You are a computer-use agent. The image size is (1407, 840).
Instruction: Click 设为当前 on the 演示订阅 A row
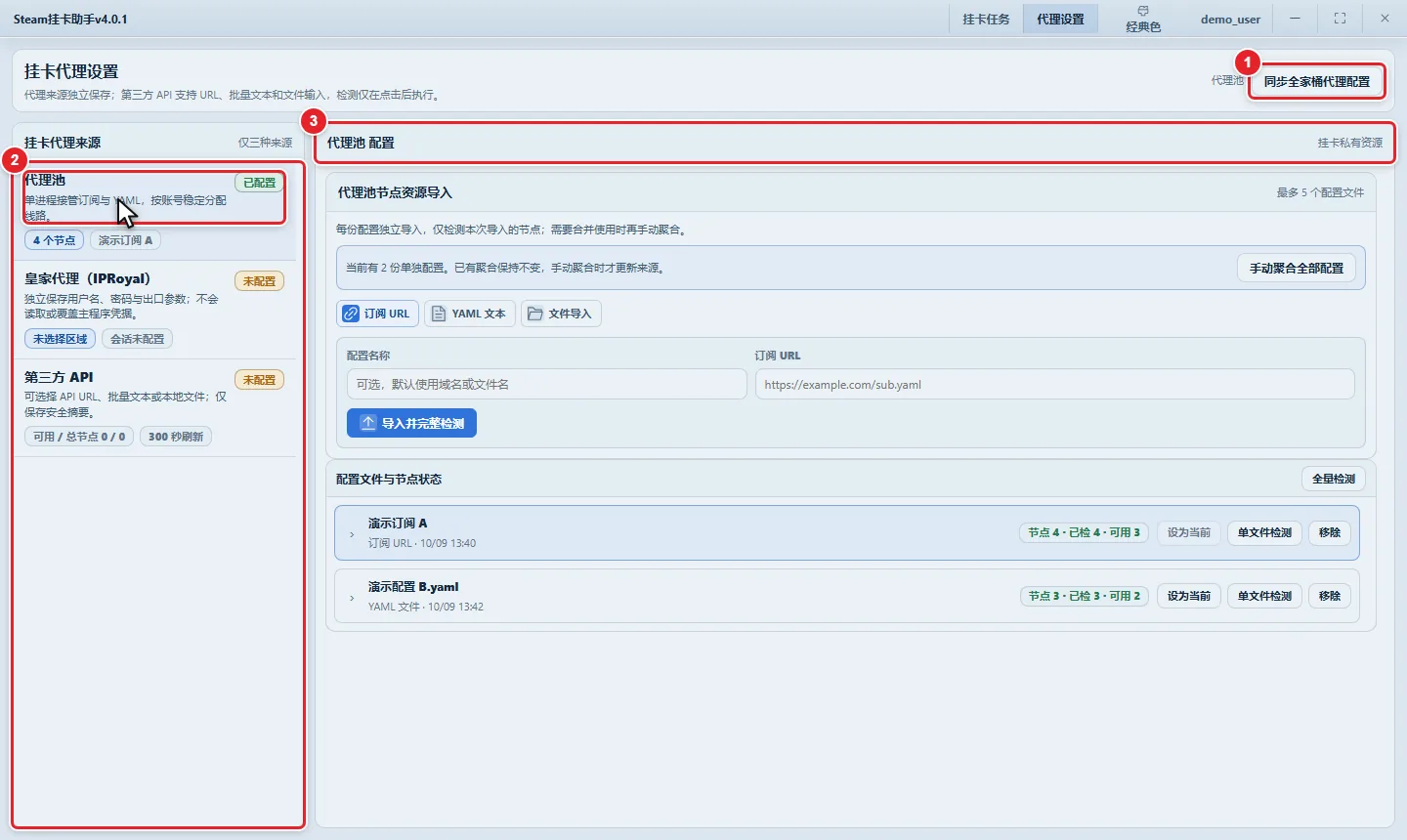tap(1189, 532)
